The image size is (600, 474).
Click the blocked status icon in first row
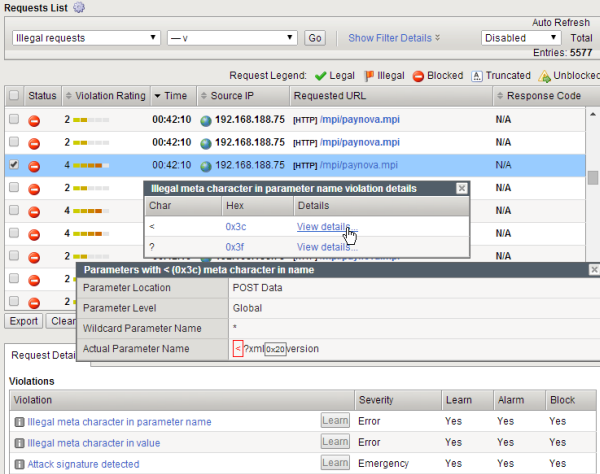pos(33,119)
